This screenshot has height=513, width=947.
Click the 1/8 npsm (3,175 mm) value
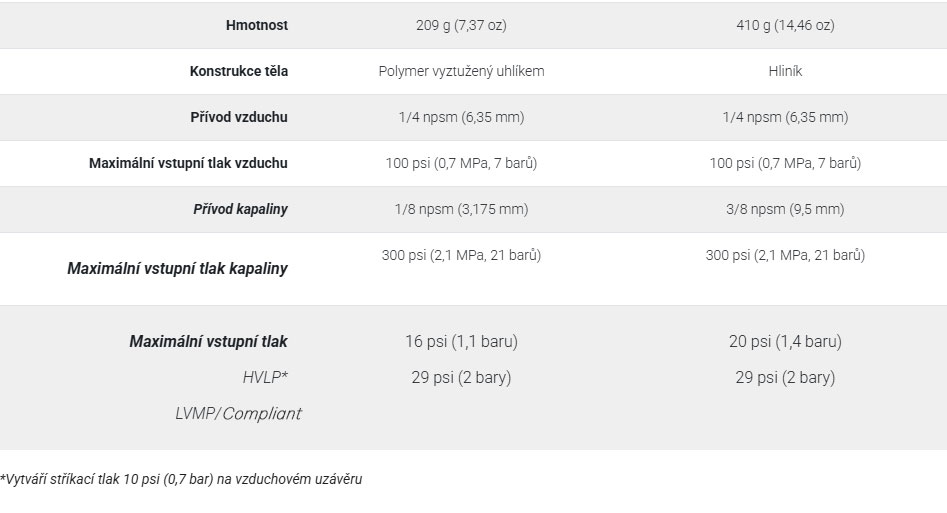tap(461, 209)
